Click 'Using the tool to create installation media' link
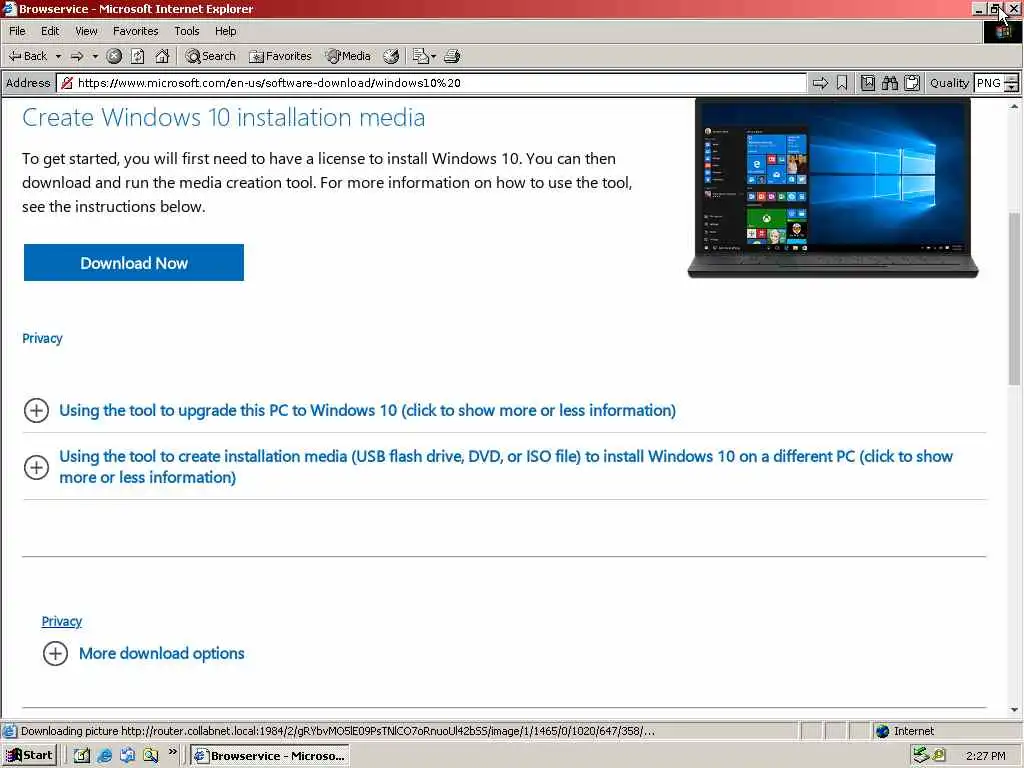Image resolution: width=1024 pixels, height=768 pixels. [505, 467]
